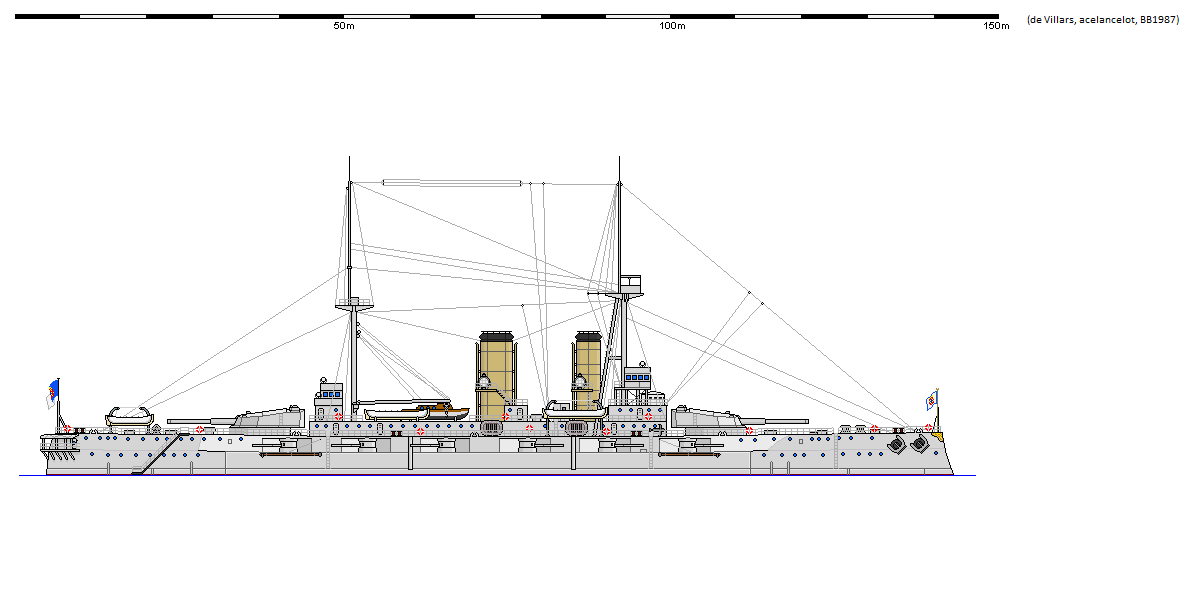
Task: Click the long horizontal aerial spreader between masts
Action: click(451, 183)
